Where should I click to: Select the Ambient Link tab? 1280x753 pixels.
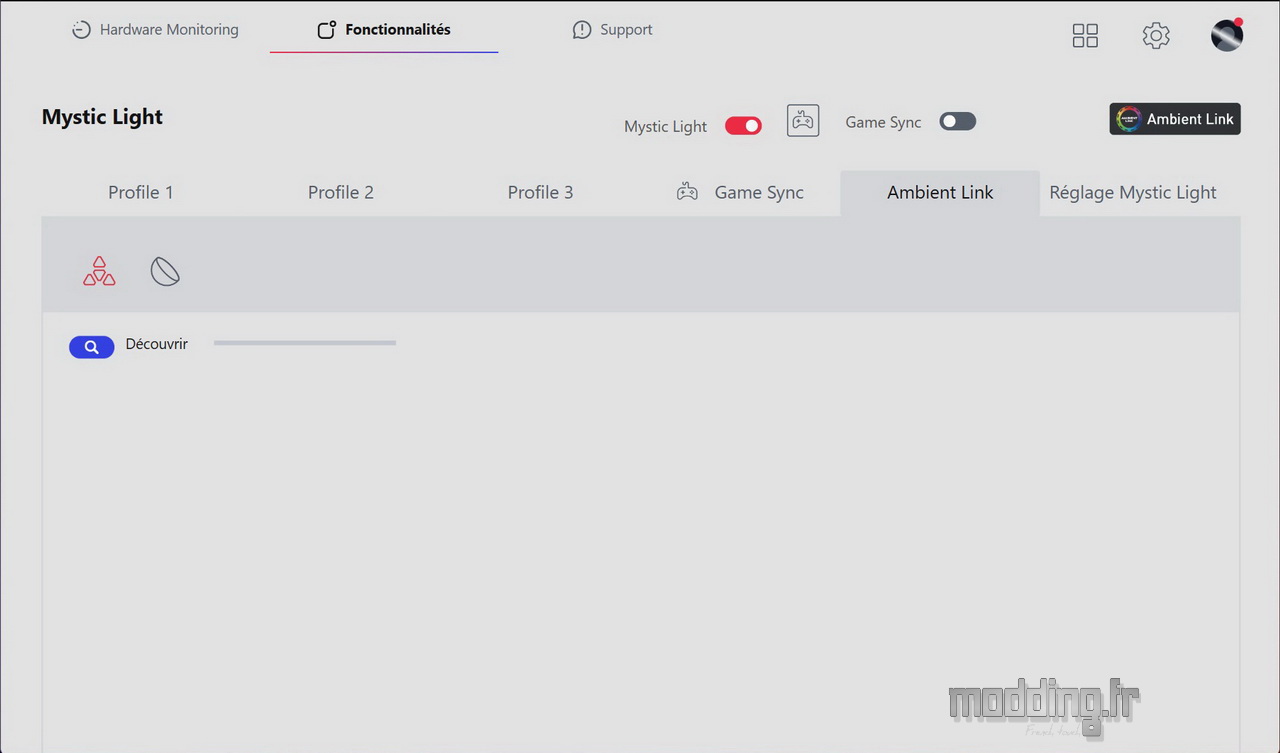(940, 192)
